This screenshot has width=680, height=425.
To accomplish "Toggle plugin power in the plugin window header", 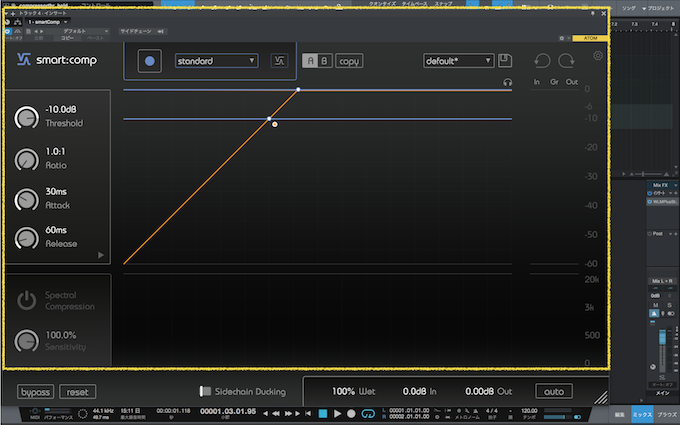I will [7, 31].
